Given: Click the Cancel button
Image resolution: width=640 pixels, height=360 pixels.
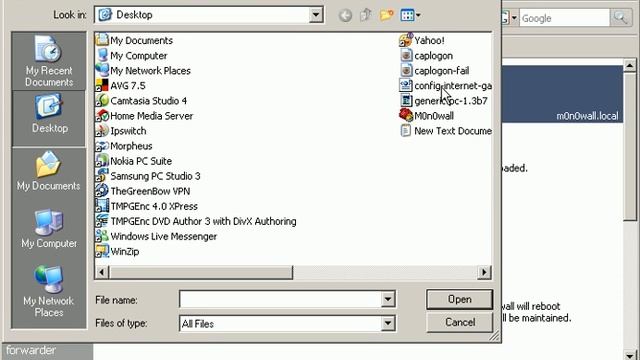Looking at the screenshot, I should pos(460,322).
